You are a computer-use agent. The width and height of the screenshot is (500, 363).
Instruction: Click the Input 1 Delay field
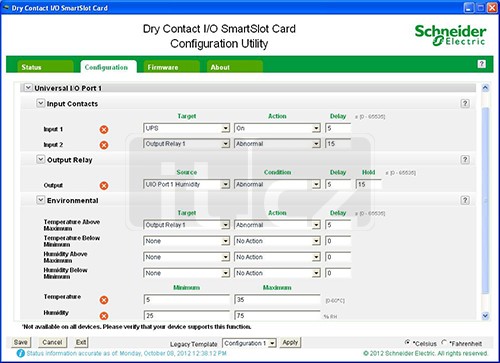pyautogui.click(x=338, y=128)
